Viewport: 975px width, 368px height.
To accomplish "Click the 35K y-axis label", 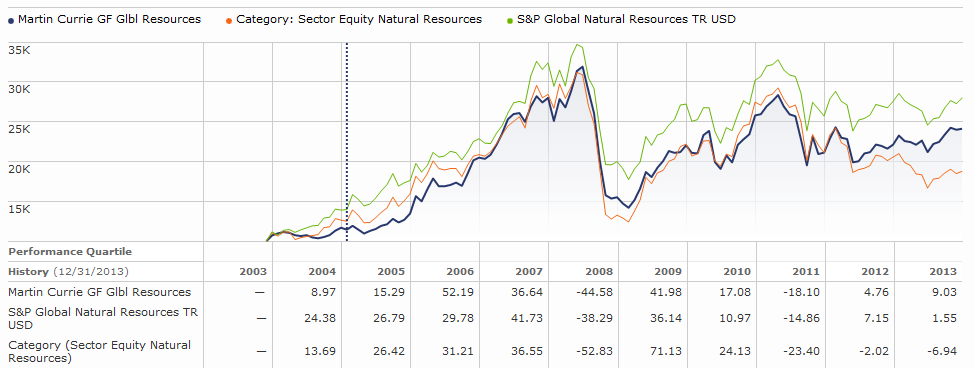I will pyautogui.click(x=19, y=50).
